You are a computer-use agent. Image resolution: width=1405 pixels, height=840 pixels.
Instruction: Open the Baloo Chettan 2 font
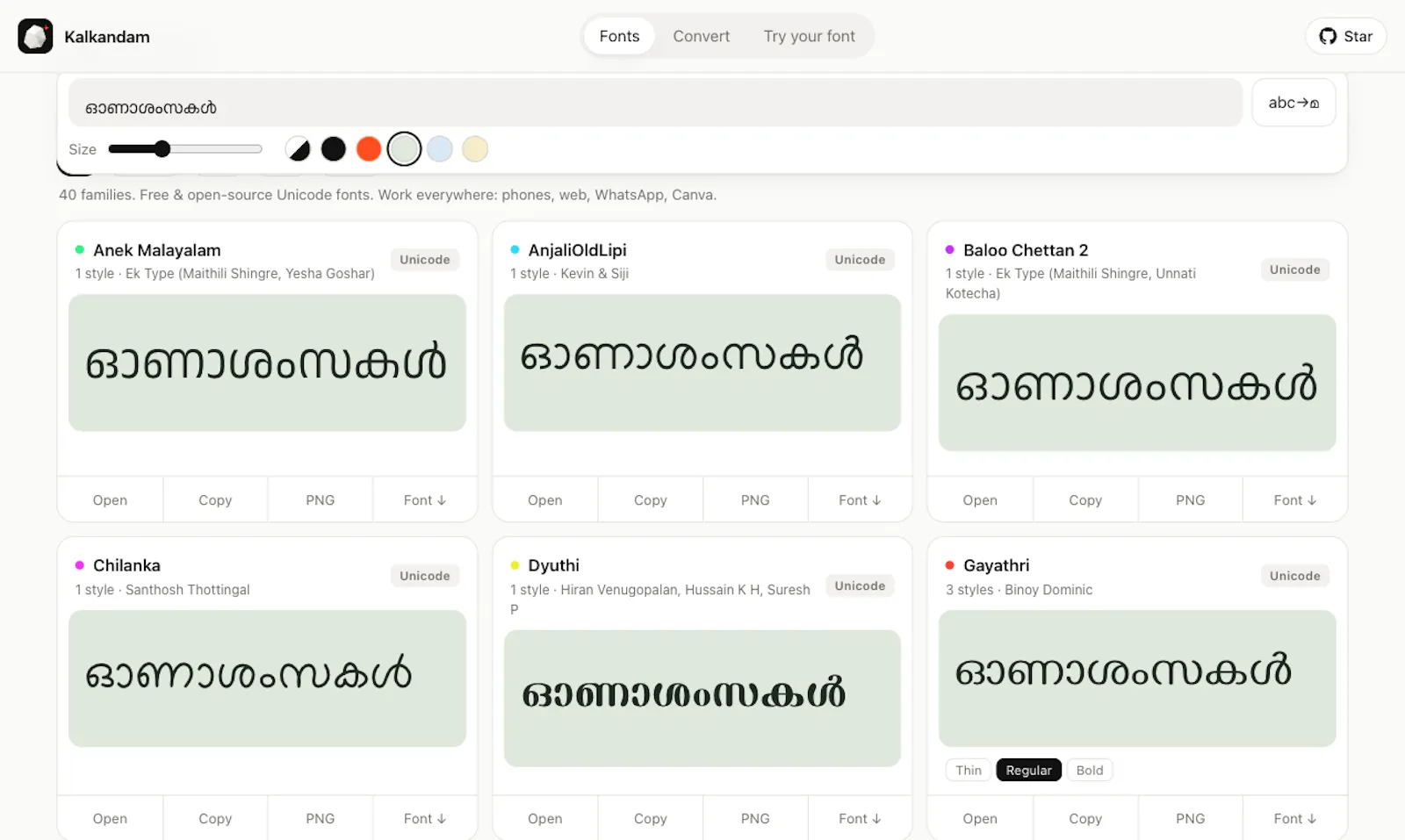coord(980,500)
